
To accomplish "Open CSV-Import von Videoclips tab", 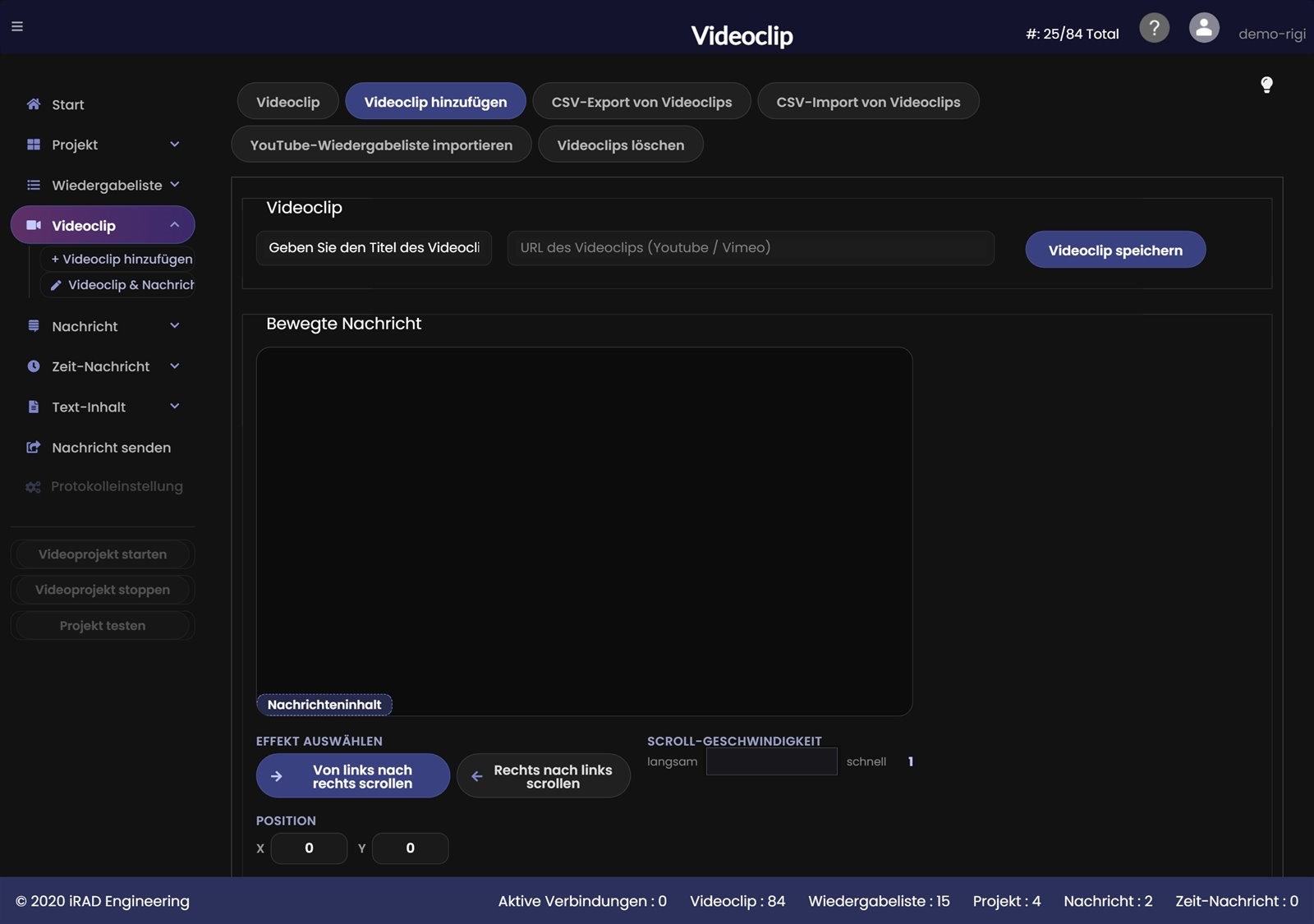I will click(x=868, y=101).
